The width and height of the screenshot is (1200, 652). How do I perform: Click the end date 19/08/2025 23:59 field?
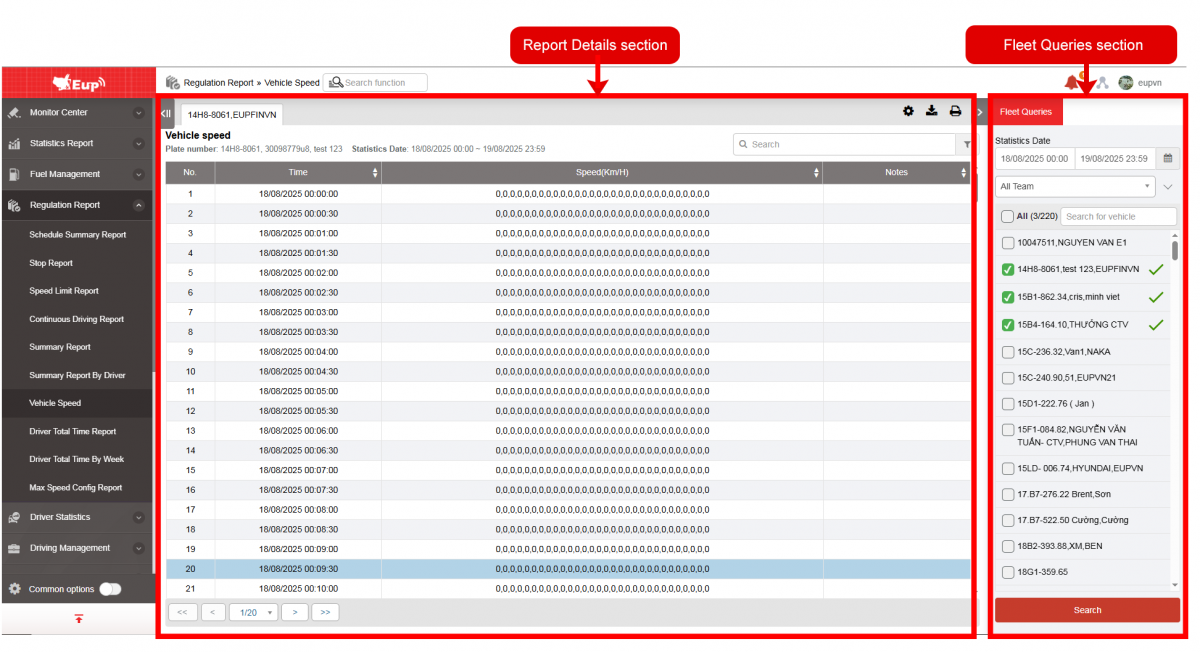(x=1115, y=159)
